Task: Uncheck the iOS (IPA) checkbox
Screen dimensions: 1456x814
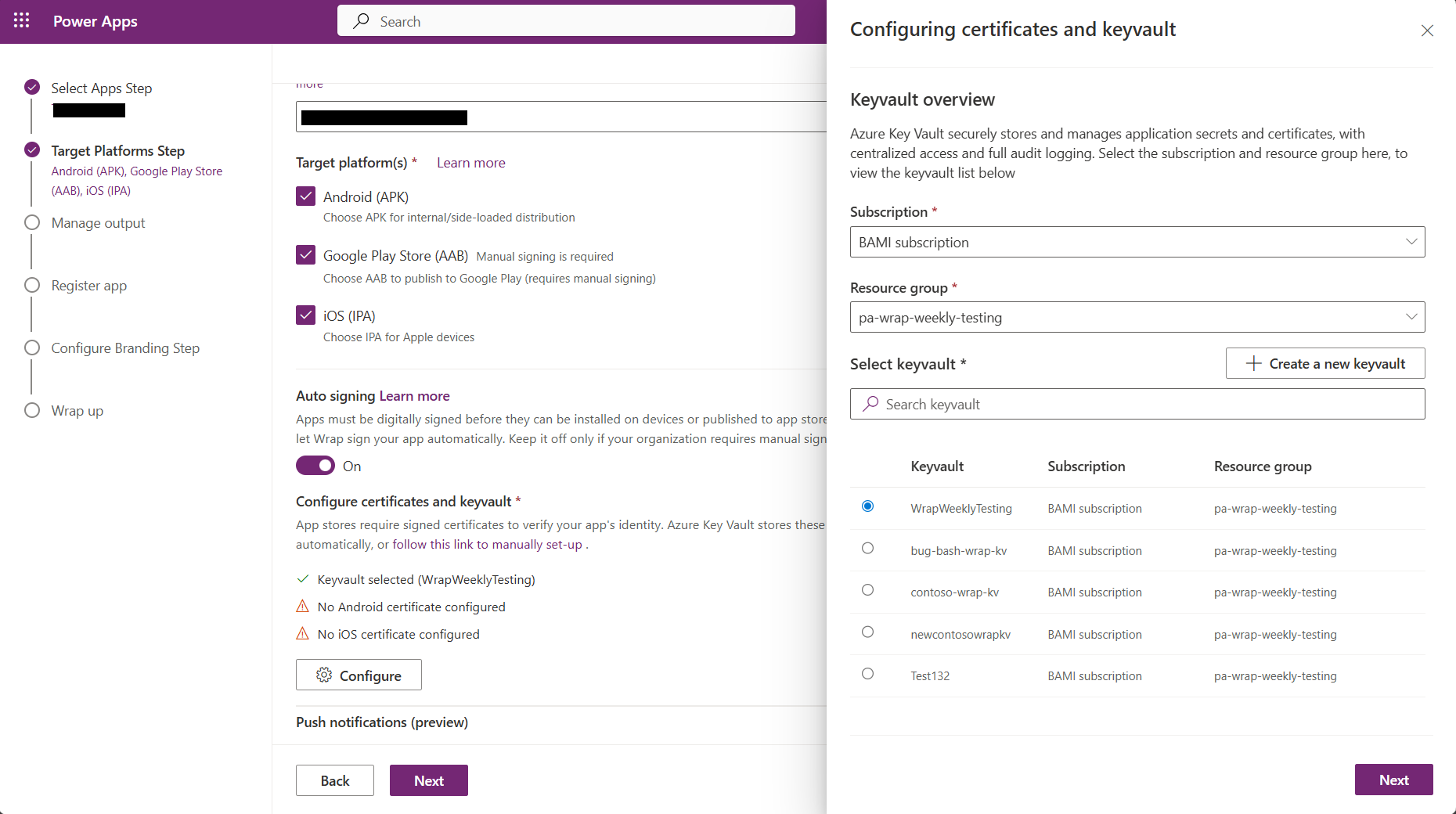Action: point(306,315)
